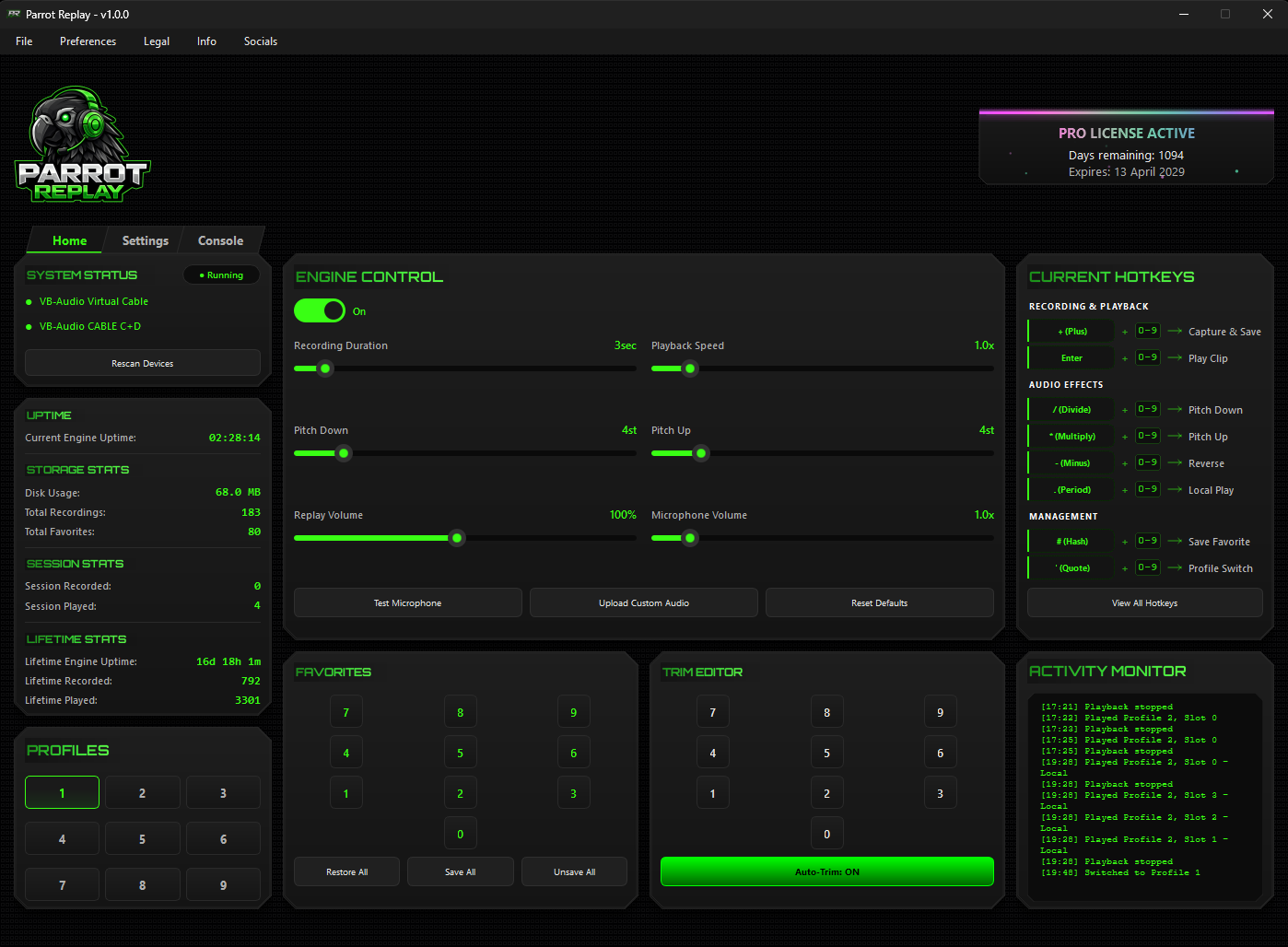The image size is (1288, 947).
Task: Click the Replay Volume slider handle
Action: click(456, 537)
